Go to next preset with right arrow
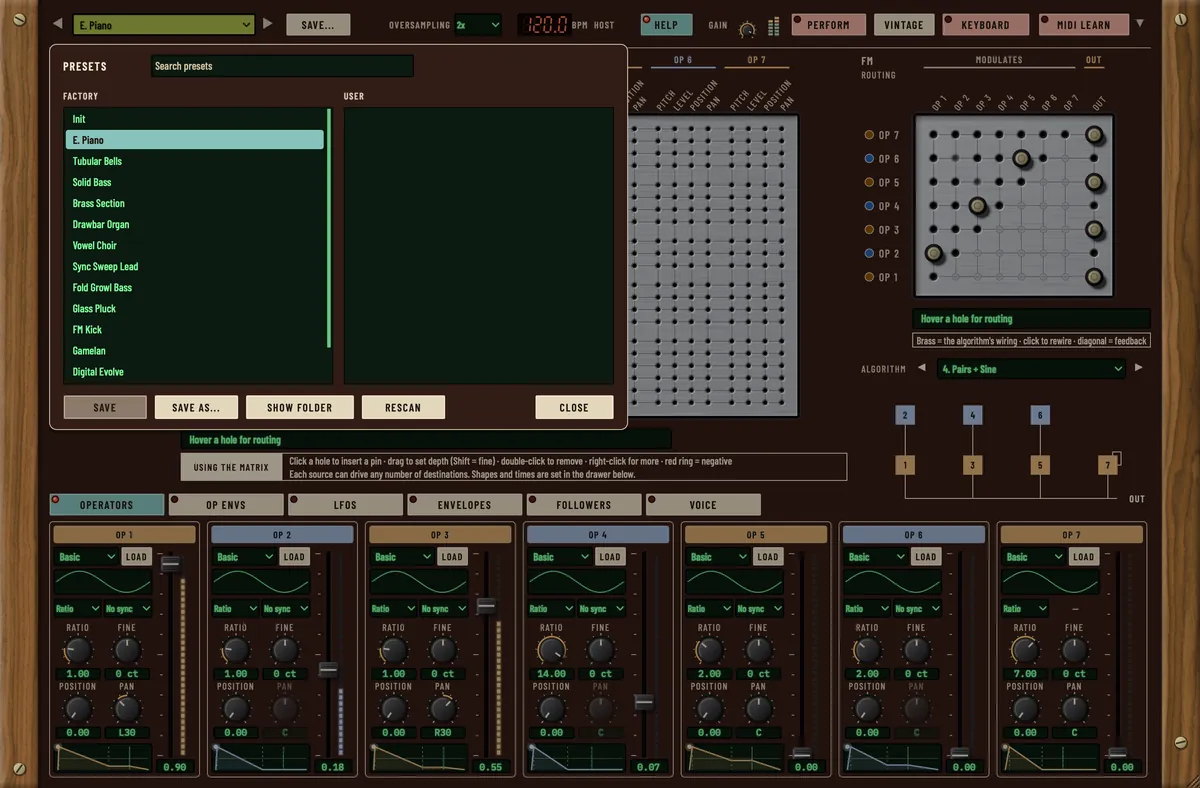 (267, 24)
